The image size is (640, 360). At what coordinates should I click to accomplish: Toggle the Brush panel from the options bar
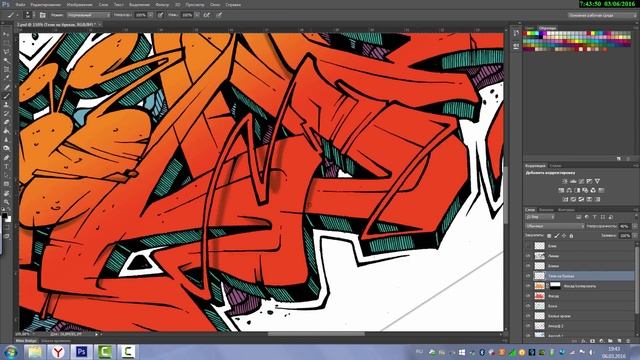[42, 15]
